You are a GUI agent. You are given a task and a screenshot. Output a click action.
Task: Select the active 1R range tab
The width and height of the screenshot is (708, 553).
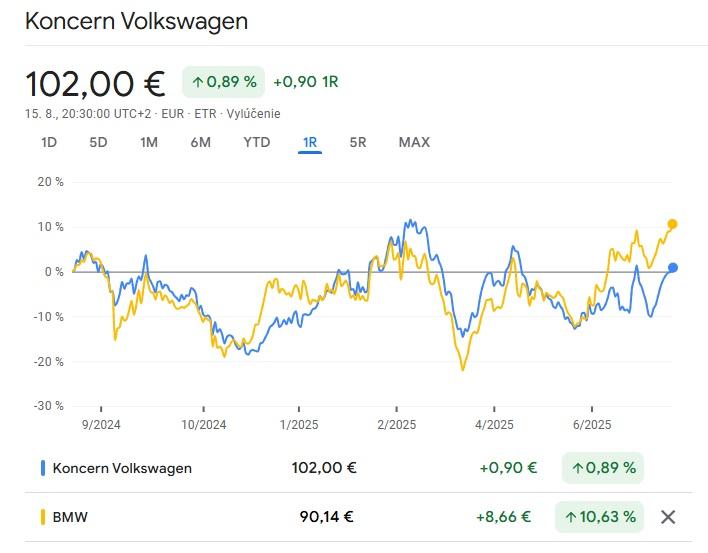click(309, 142)
